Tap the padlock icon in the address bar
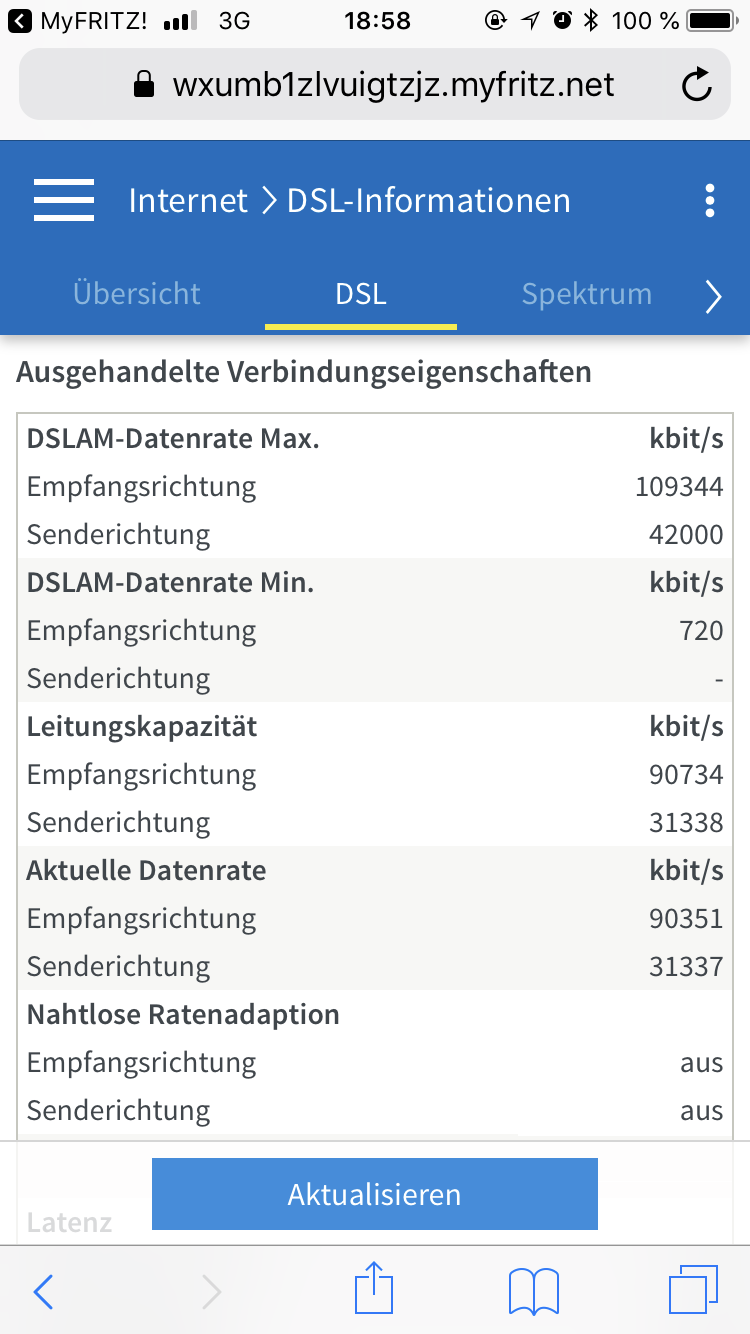This screenshot has width=750, height=1334. click(x=145, y=85)
